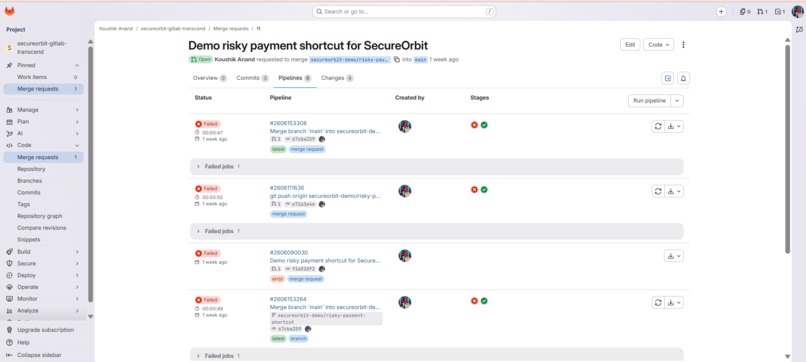Open the Code dropdown button
806x362 pixels.
658,45
